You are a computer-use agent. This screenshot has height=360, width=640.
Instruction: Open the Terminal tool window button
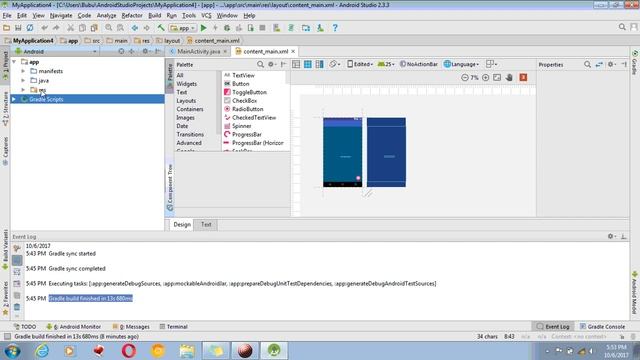click(x=173, y=327)
